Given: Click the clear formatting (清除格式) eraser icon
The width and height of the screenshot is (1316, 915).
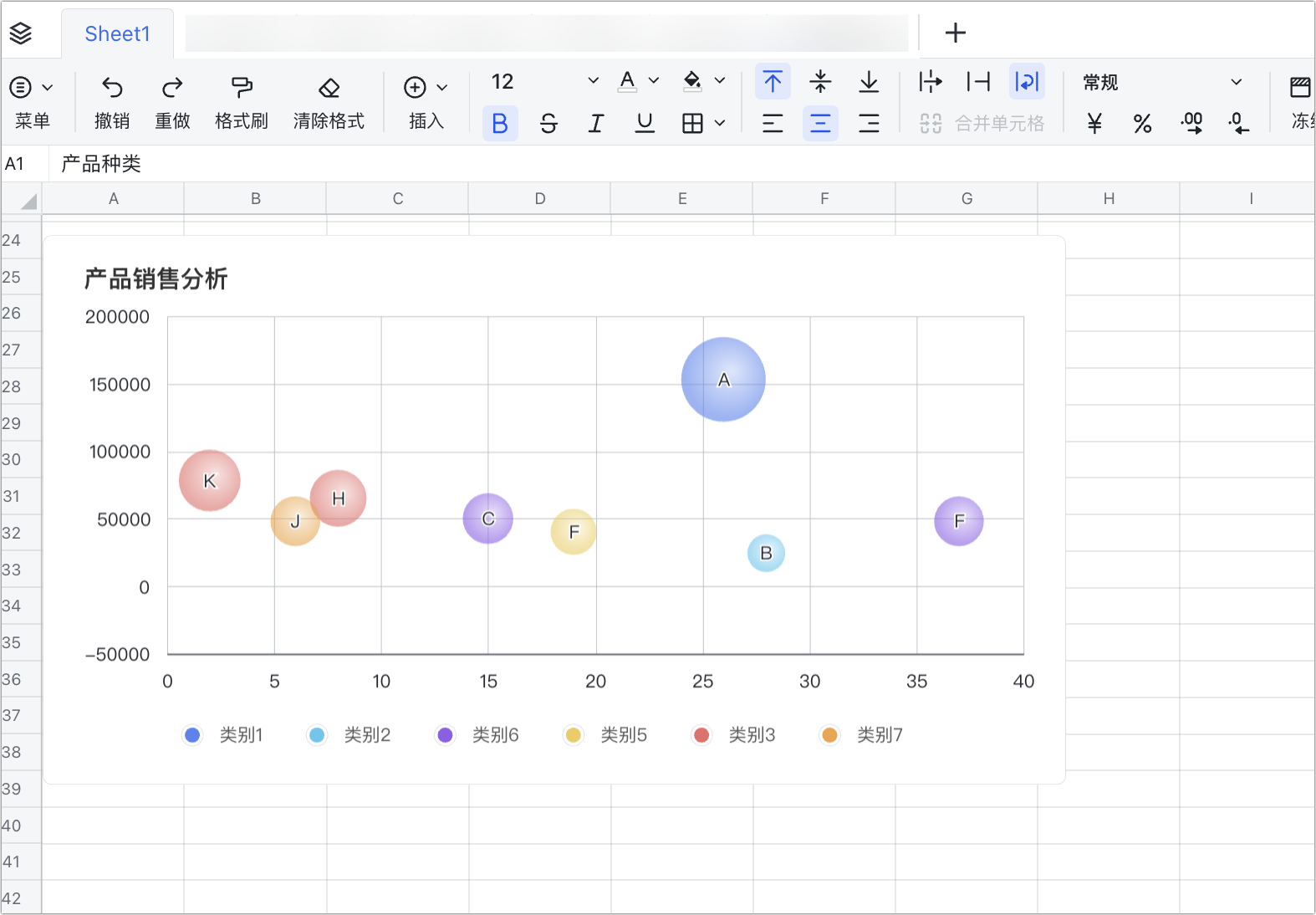Looking at the screenshot, I should (329, 88).
